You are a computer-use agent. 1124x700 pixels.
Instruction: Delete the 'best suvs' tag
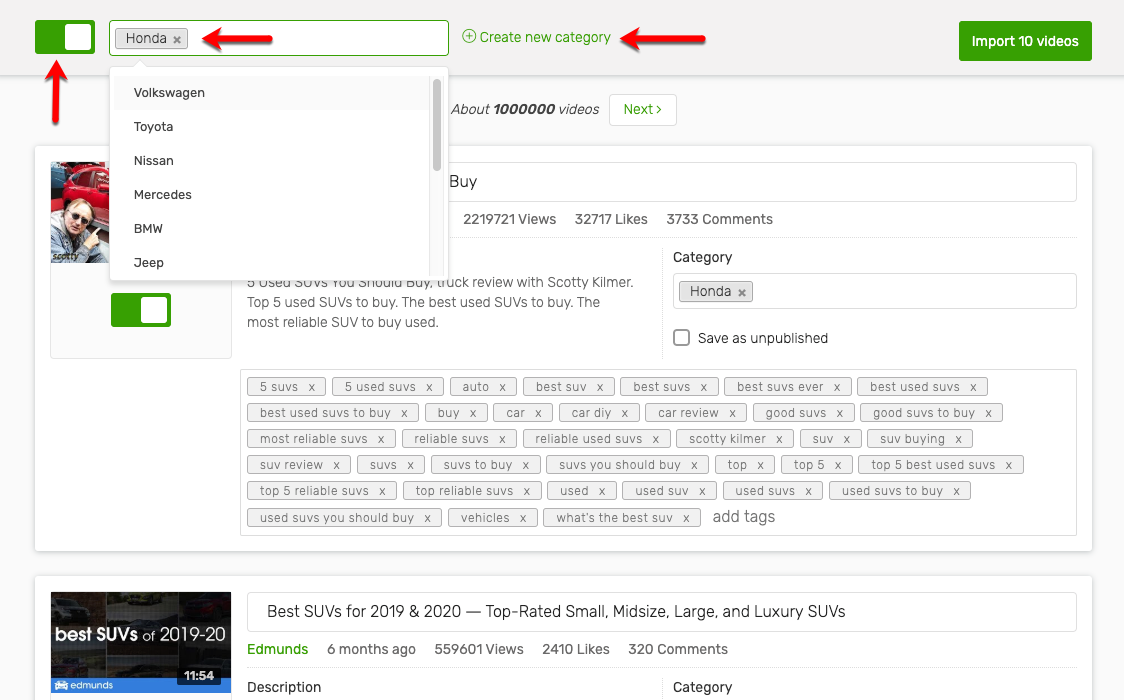(704, 387)
